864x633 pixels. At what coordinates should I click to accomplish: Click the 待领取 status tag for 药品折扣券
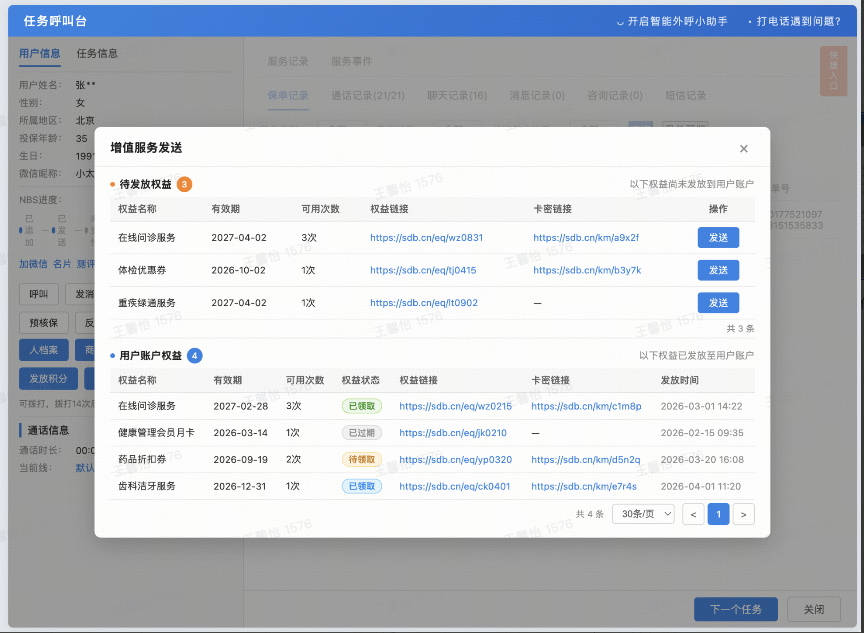361,460
